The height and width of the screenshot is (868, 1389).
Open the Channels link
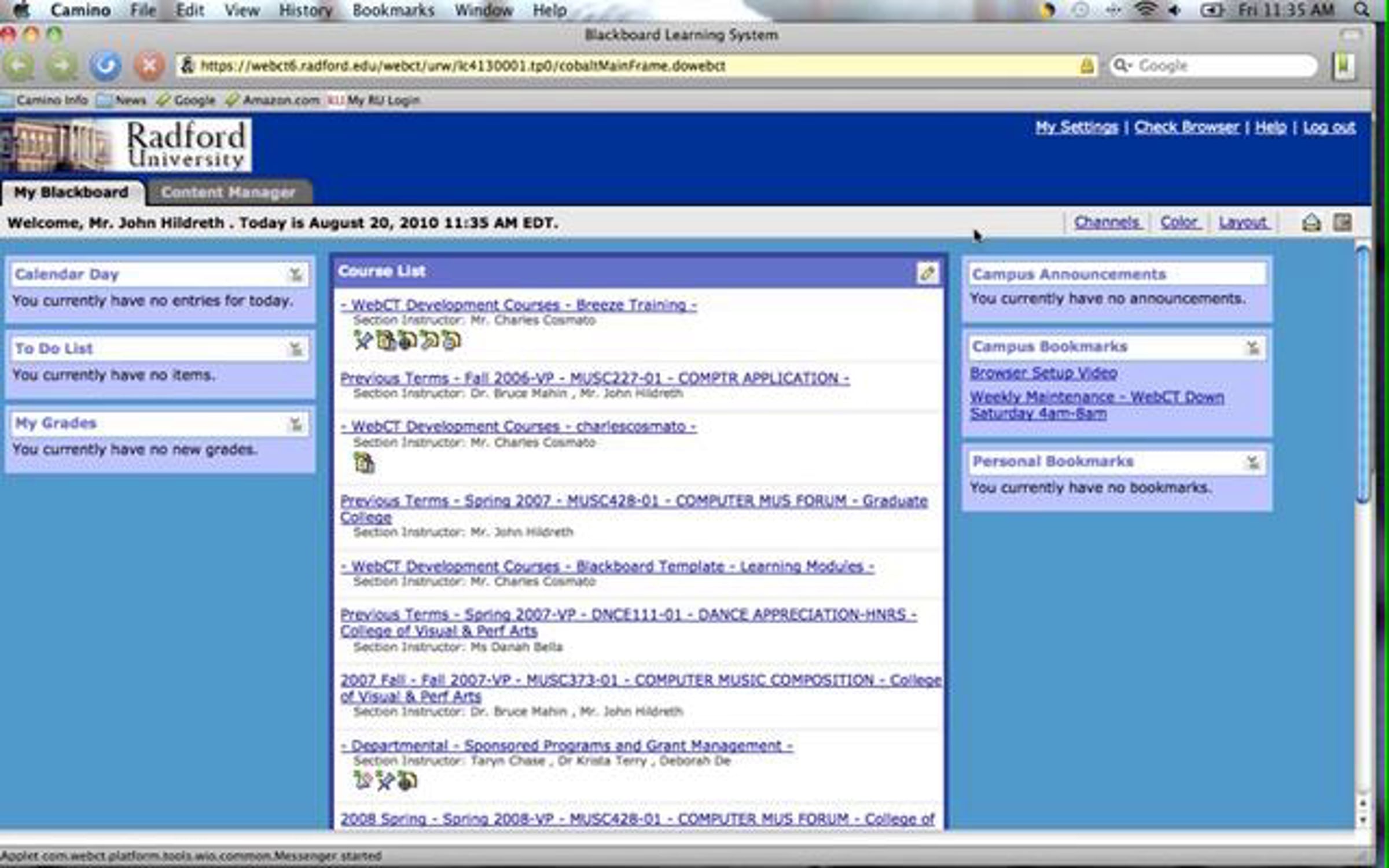coord(1107,223)
